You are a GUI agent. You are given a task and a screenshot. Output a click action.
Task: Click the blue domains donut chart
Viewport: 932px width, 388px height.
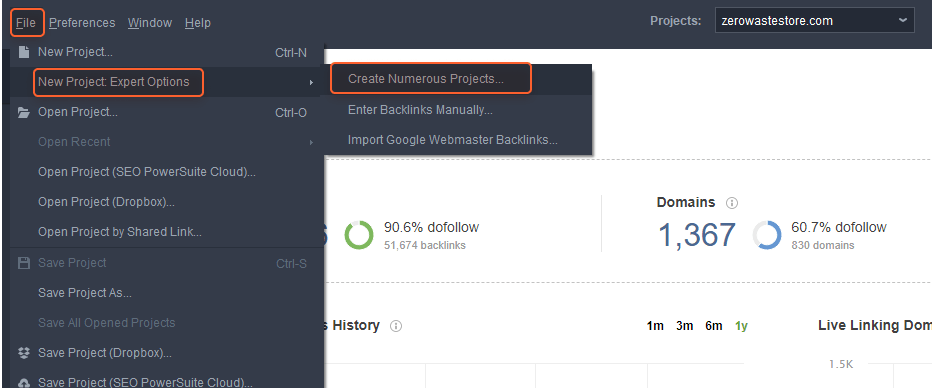[767, 235]
